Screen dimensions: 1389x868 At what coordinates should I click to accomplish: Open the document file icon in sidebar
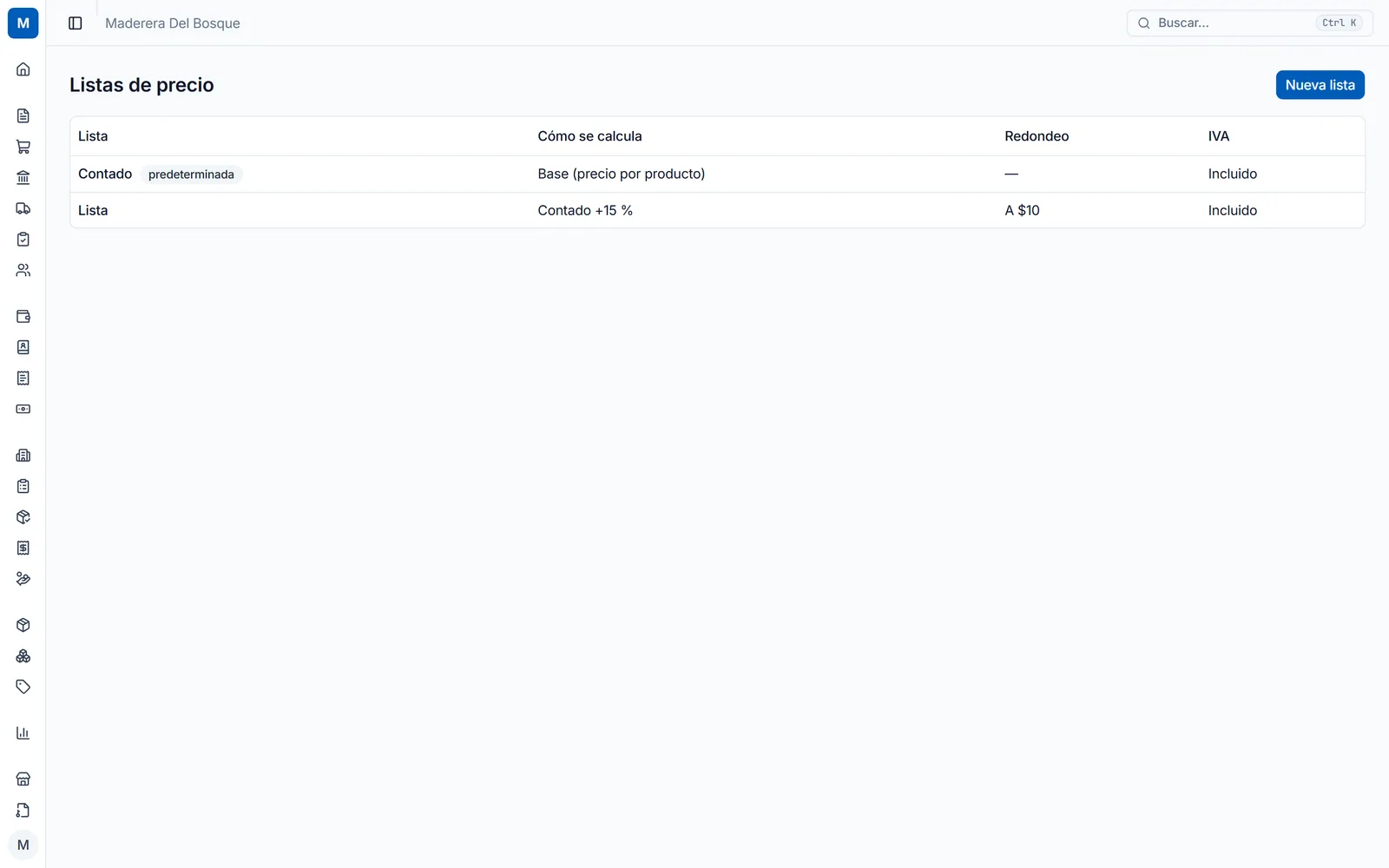click(x=23, y=115)
